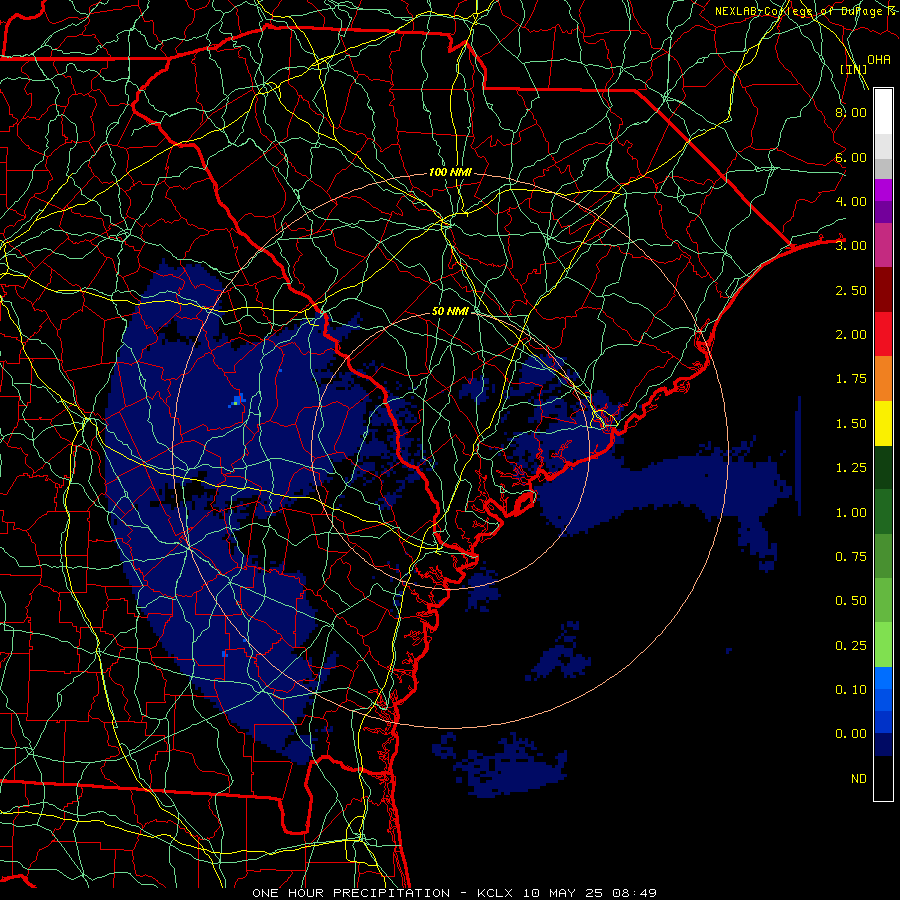The image size is (900, 900).
Task: Click the light green legend swatch near 0.25
Action: point(883,645)
